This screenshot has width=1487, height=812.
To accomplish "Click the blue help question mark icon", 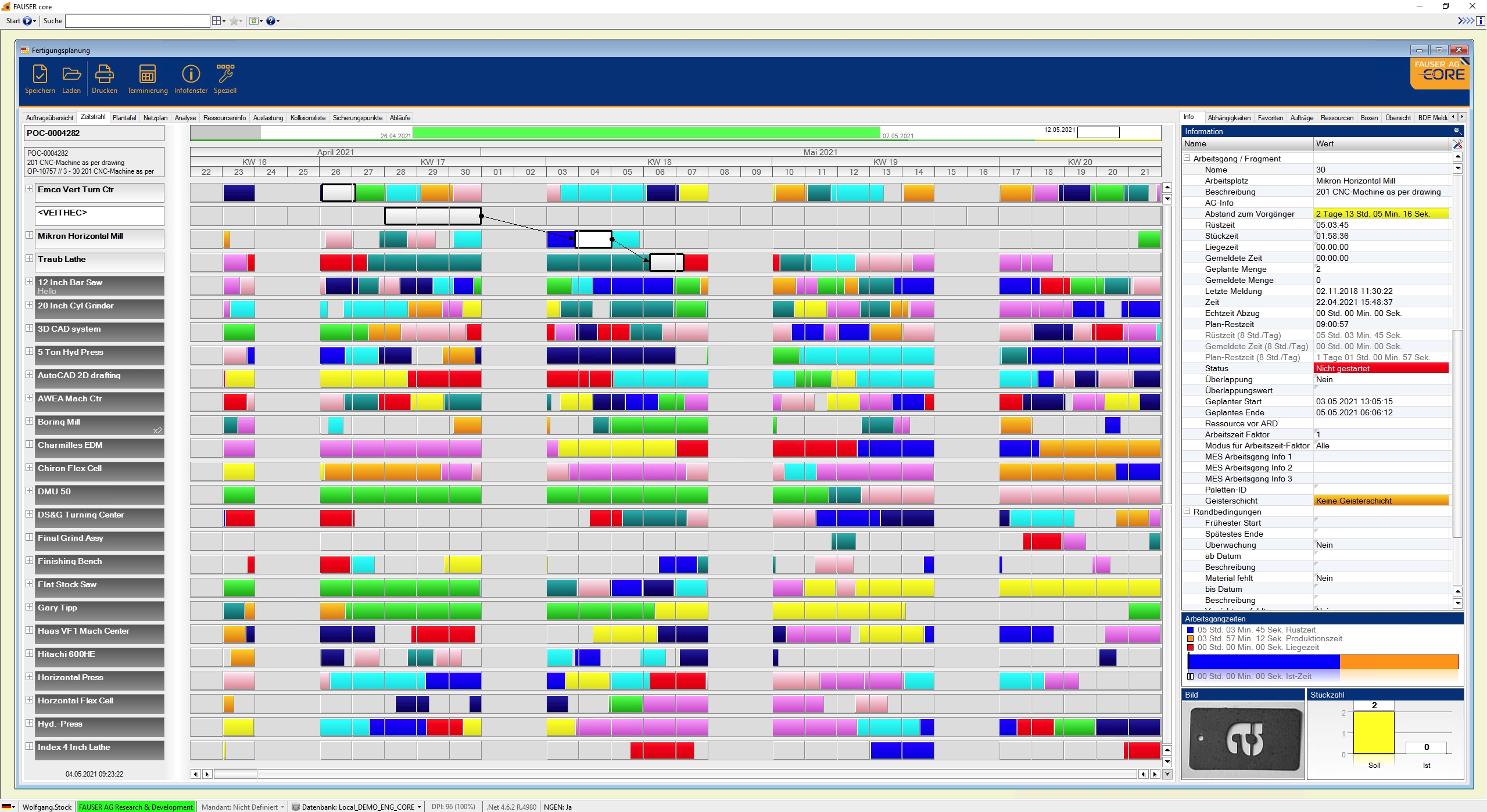I will point(271,21).
